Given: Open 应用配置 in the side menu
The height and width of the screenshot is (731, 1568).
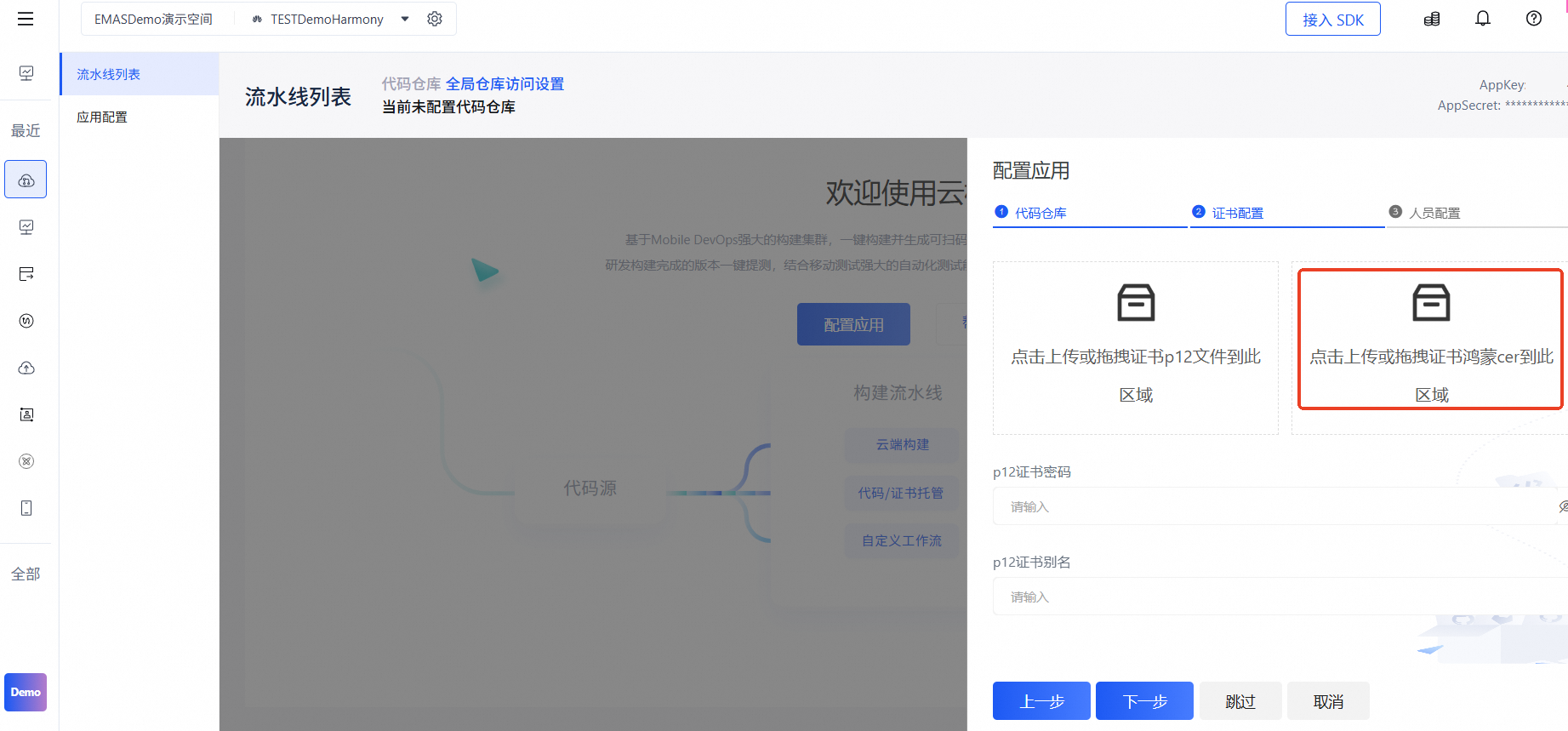Looking at the screenshot, I should click(140, 117).
